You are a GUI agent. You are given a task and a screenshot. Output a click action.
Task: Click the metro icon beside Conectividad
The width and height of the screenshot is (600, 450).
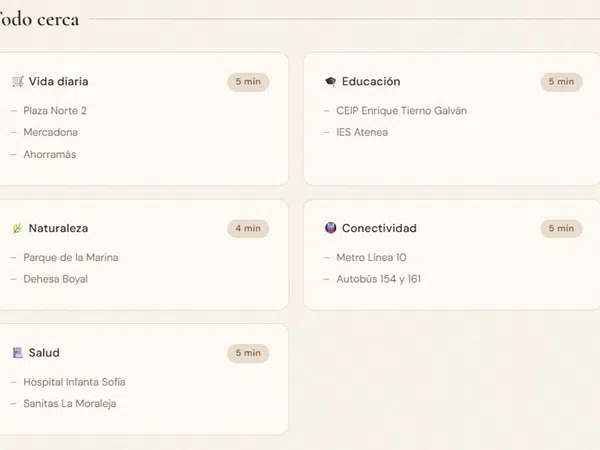[331, 228]
